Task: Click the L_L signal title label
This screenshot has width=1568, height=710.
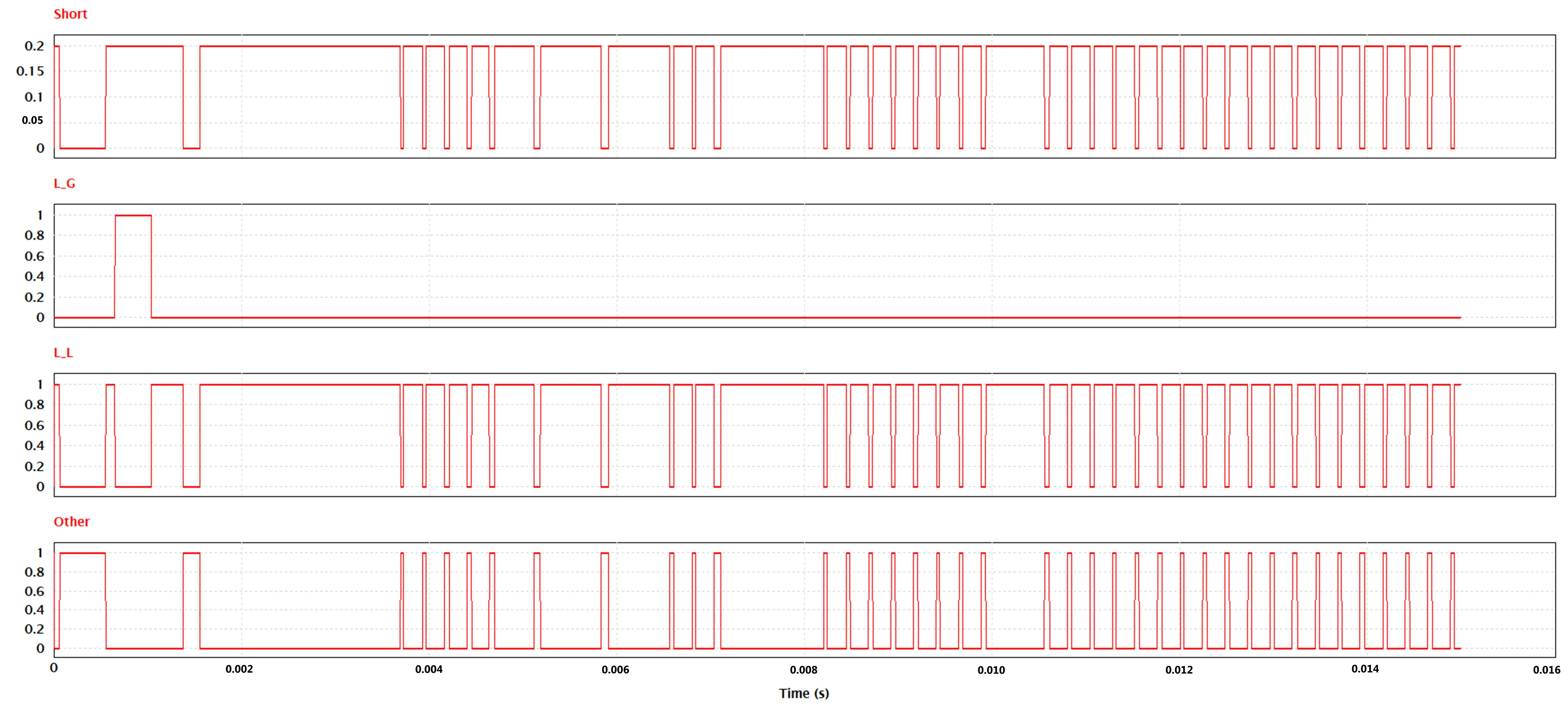Action: [63, 353]
